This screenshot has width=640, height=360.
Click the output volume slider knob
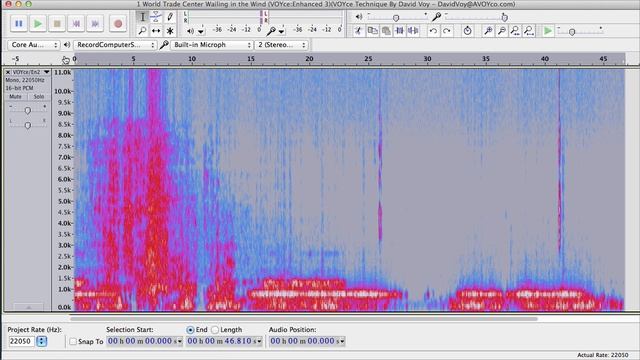[x=396, y=18]
